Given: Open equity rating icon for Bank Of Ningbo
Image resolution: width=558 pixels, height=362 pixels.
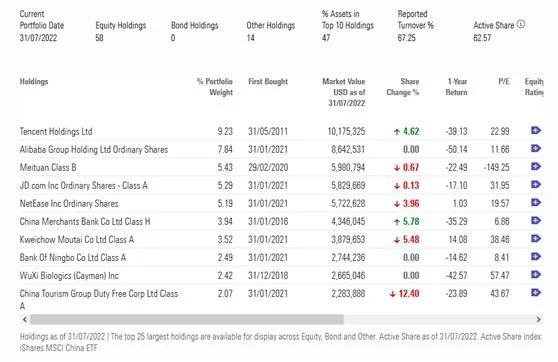Looking at the screenshot, I should coord(536,257).
